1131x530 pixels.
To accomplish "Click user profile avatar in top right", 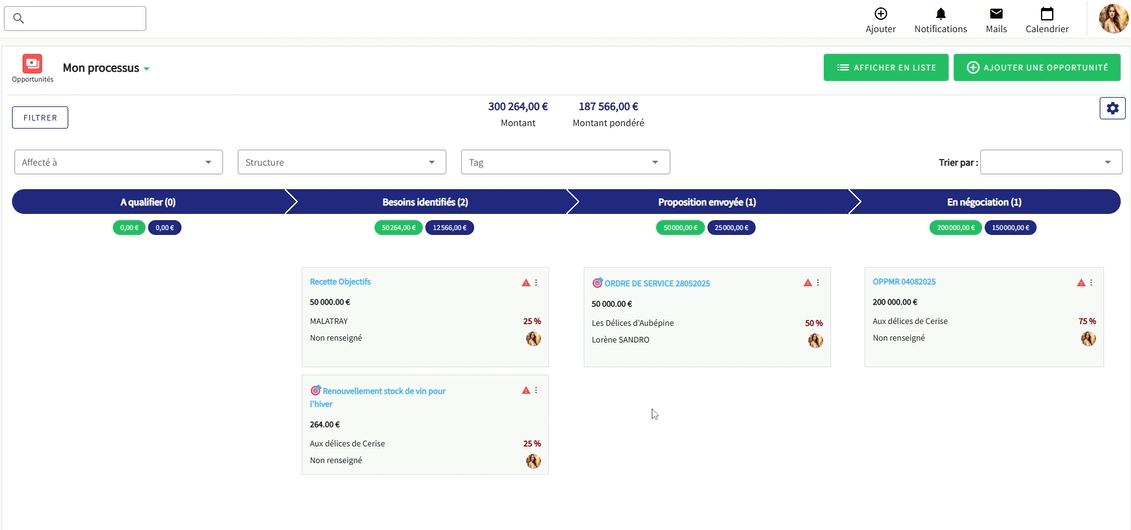I will point(1113,18).
